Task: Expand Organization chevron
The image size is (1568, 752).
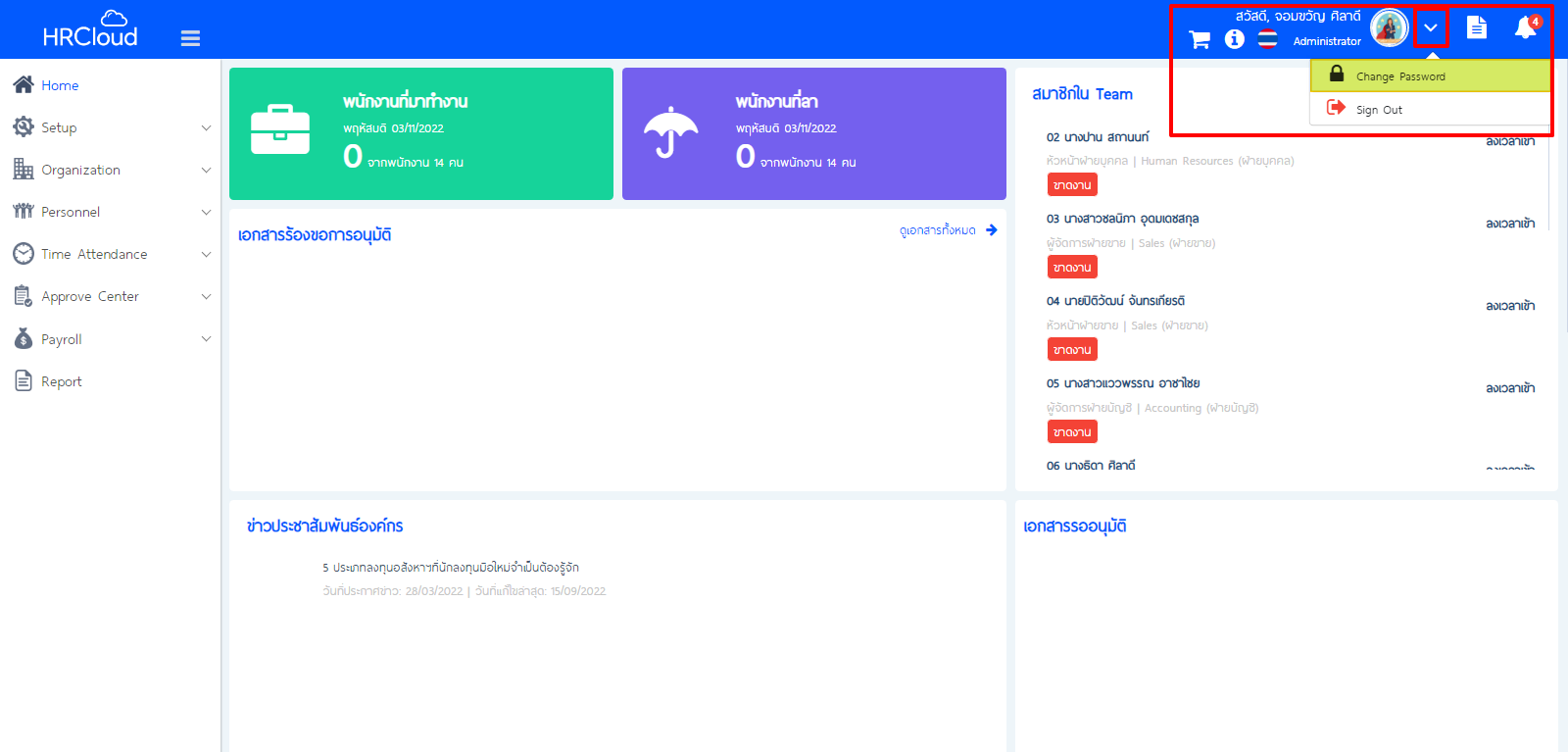Action: click(x=206, y=170)
